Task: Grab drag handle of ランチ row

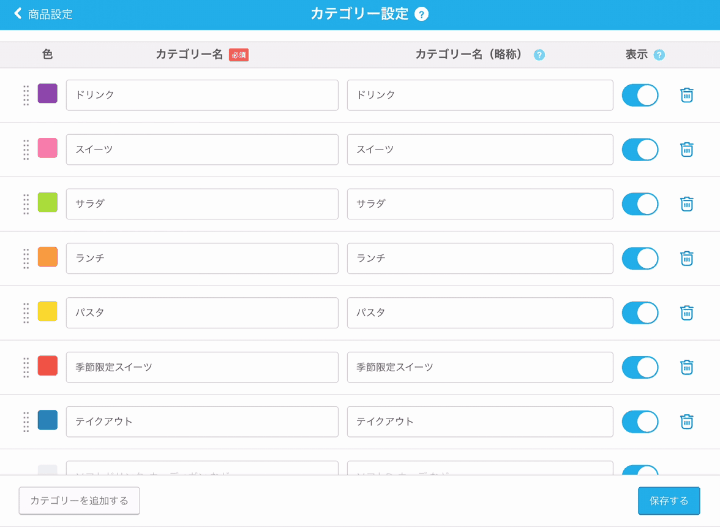Action: [x=26, y=258]
